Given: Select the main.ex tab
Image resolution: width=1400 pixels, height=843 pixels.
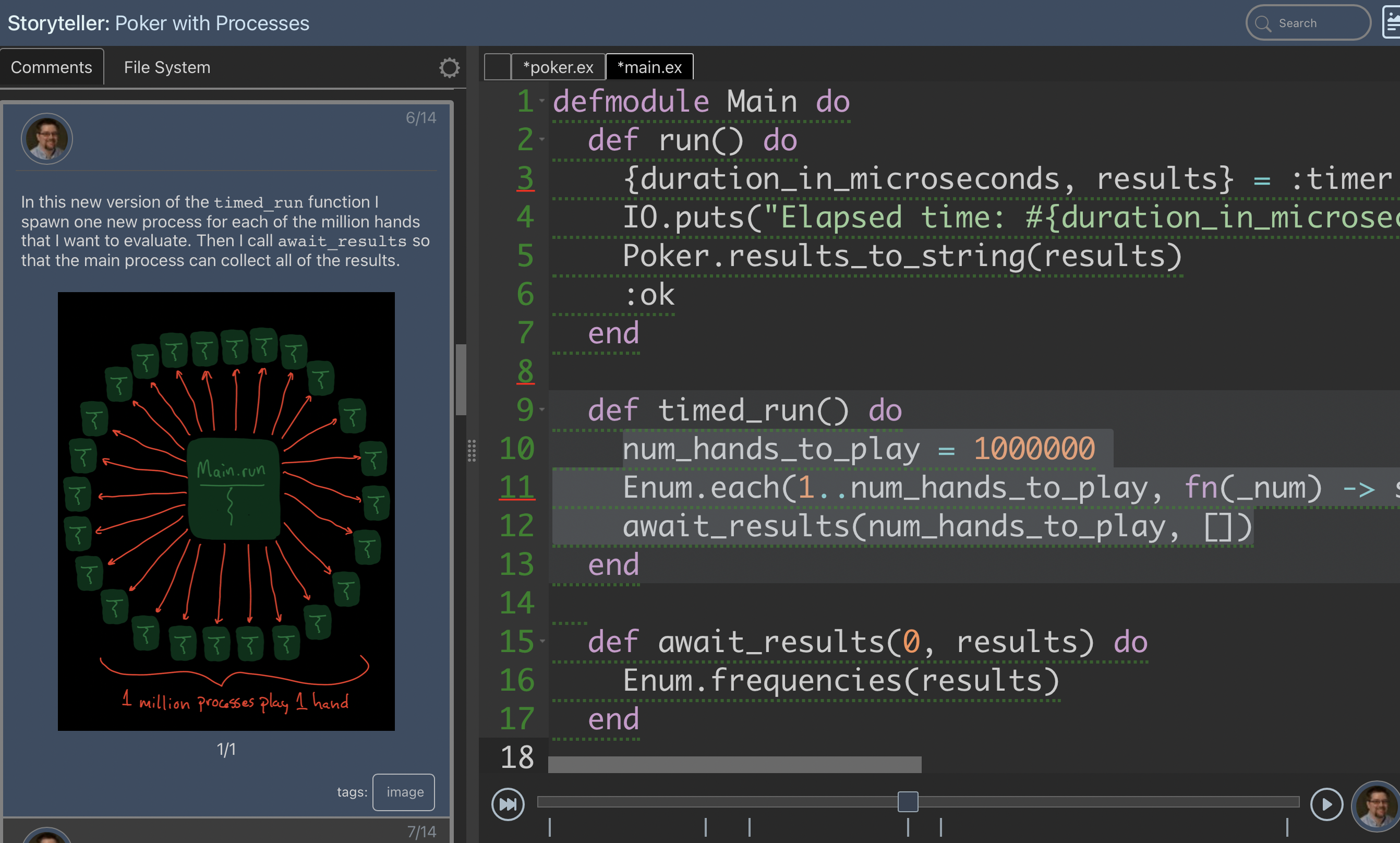Looking at the screenshot, I should [x=647, y=67].
